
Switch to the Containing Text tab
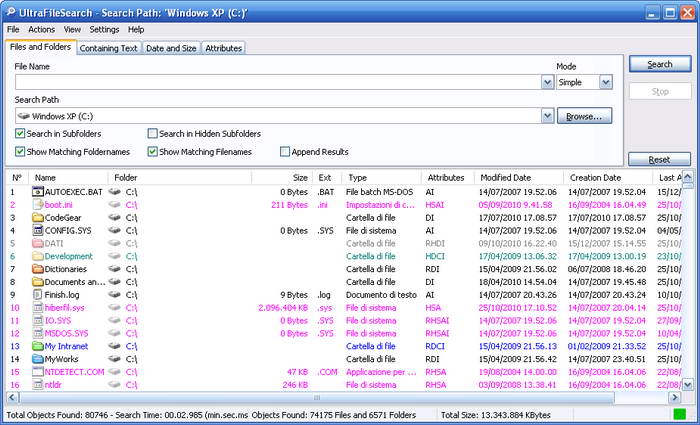(x=108, y=48)
